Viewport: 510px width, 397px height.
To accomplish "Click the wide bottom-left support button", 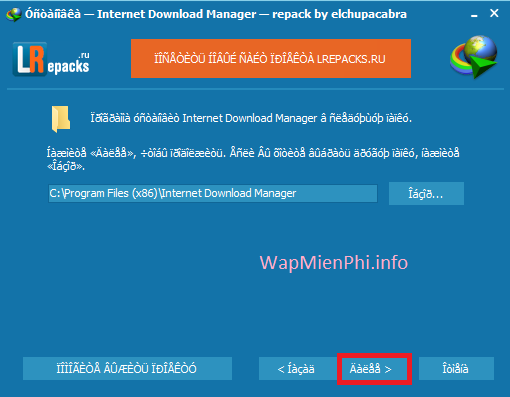I will tap(127, 368).
